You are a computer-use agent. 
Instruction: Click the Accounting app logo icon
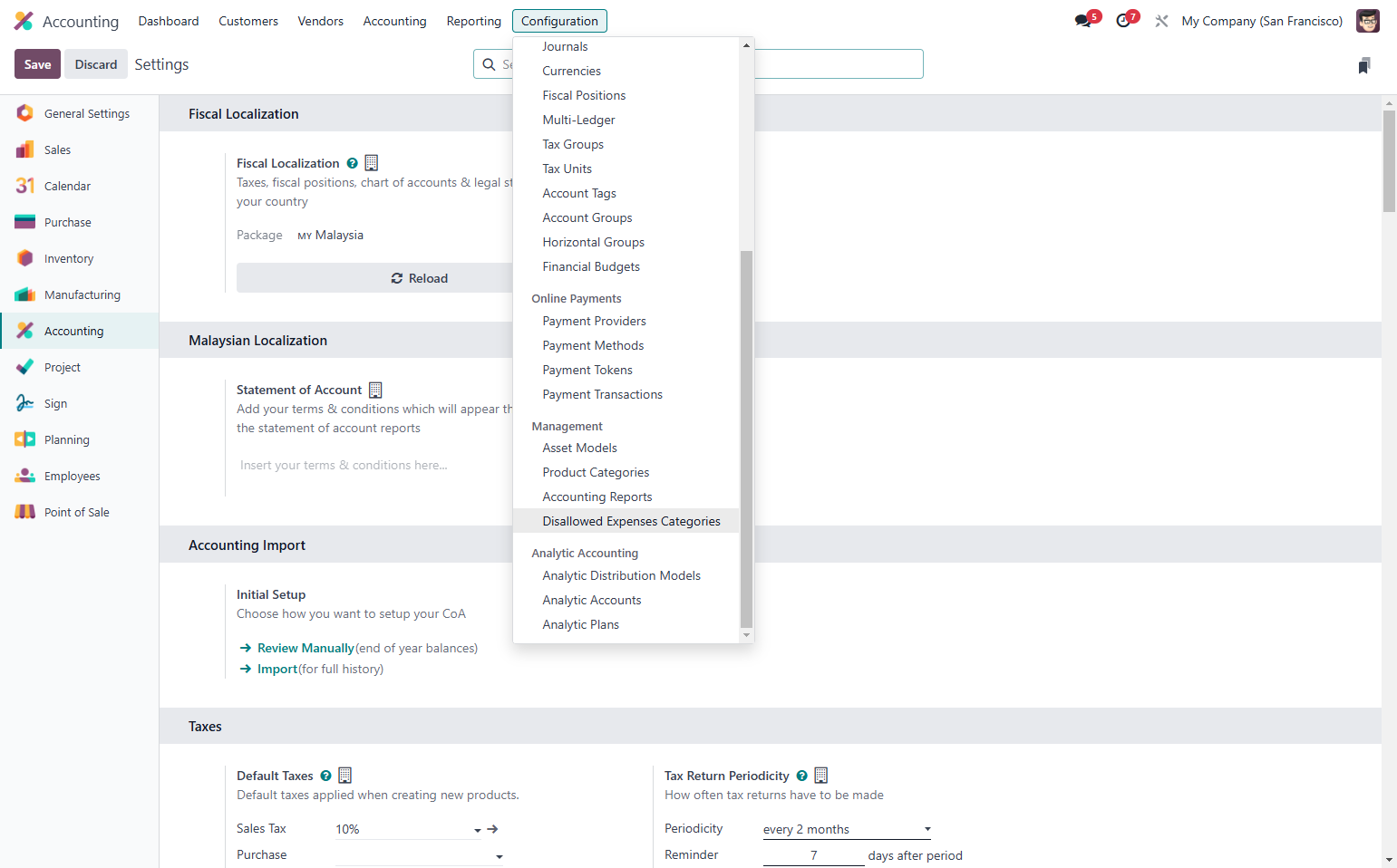pos(24,21)
